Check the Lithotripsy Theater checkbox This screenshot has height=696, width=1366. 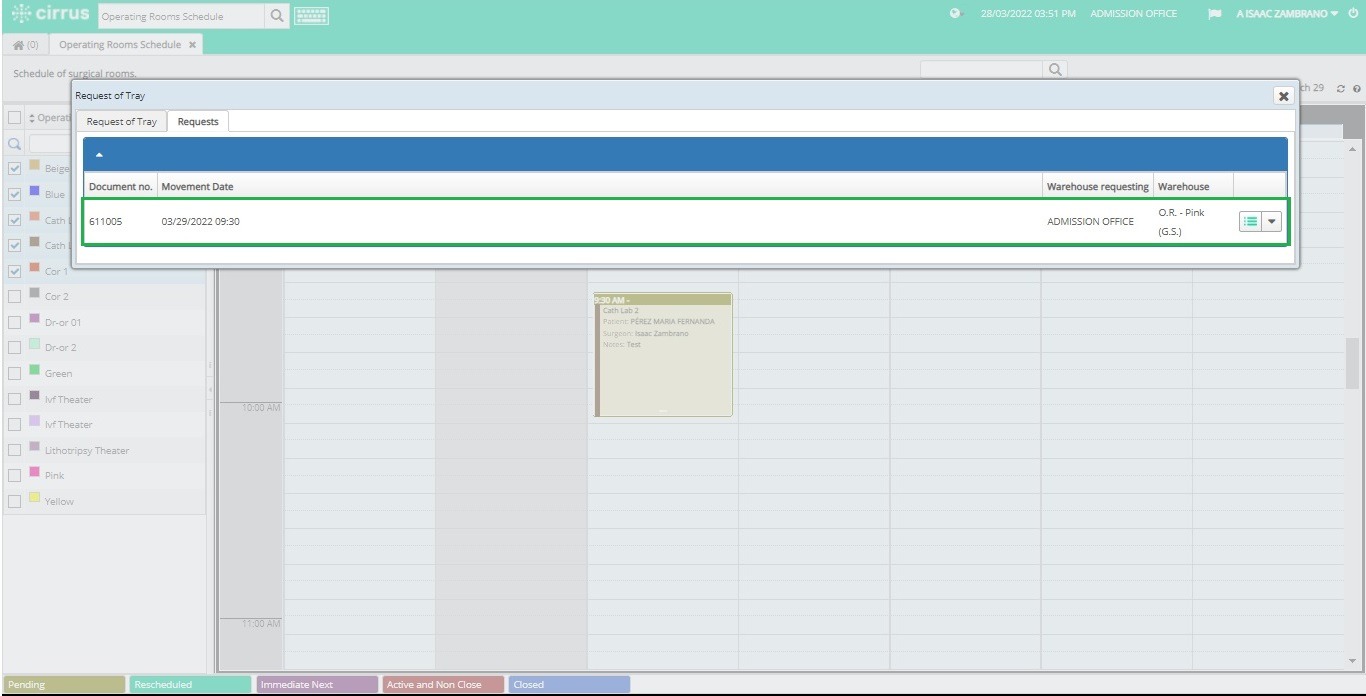point(15,450)
